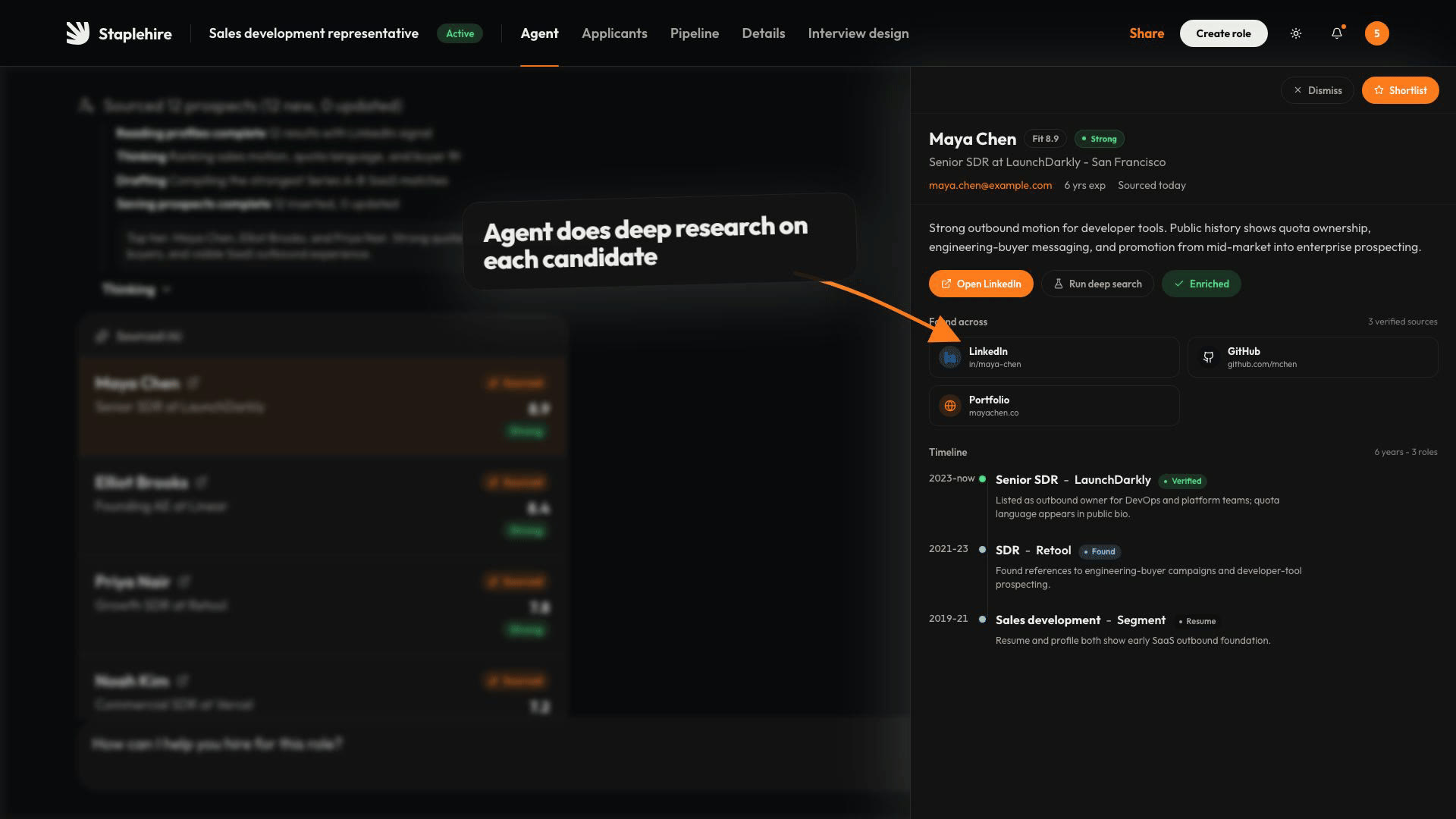Click the mayachen.co URL text
The image size is (1456, 819).
pos(993,413)
